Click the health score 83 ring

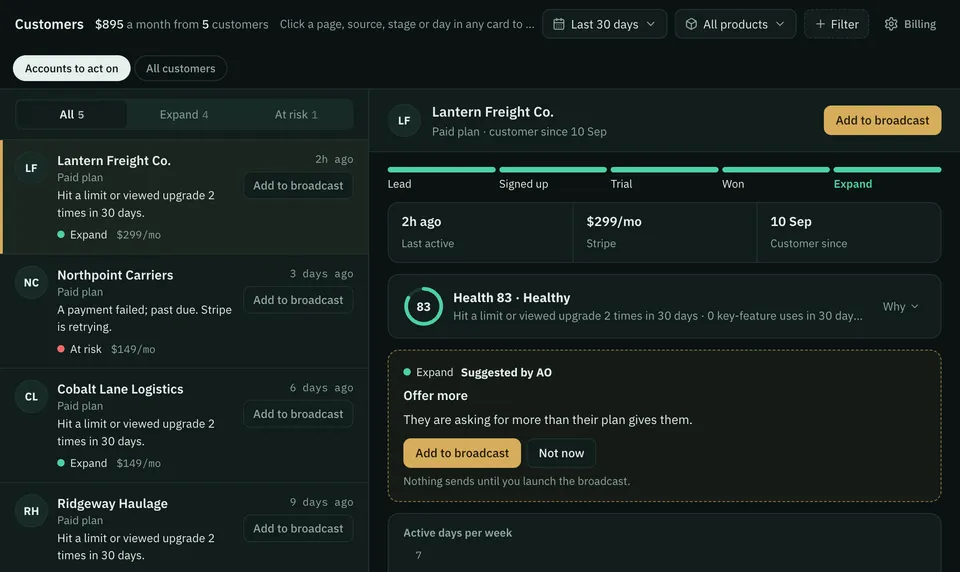coord(423,306)
